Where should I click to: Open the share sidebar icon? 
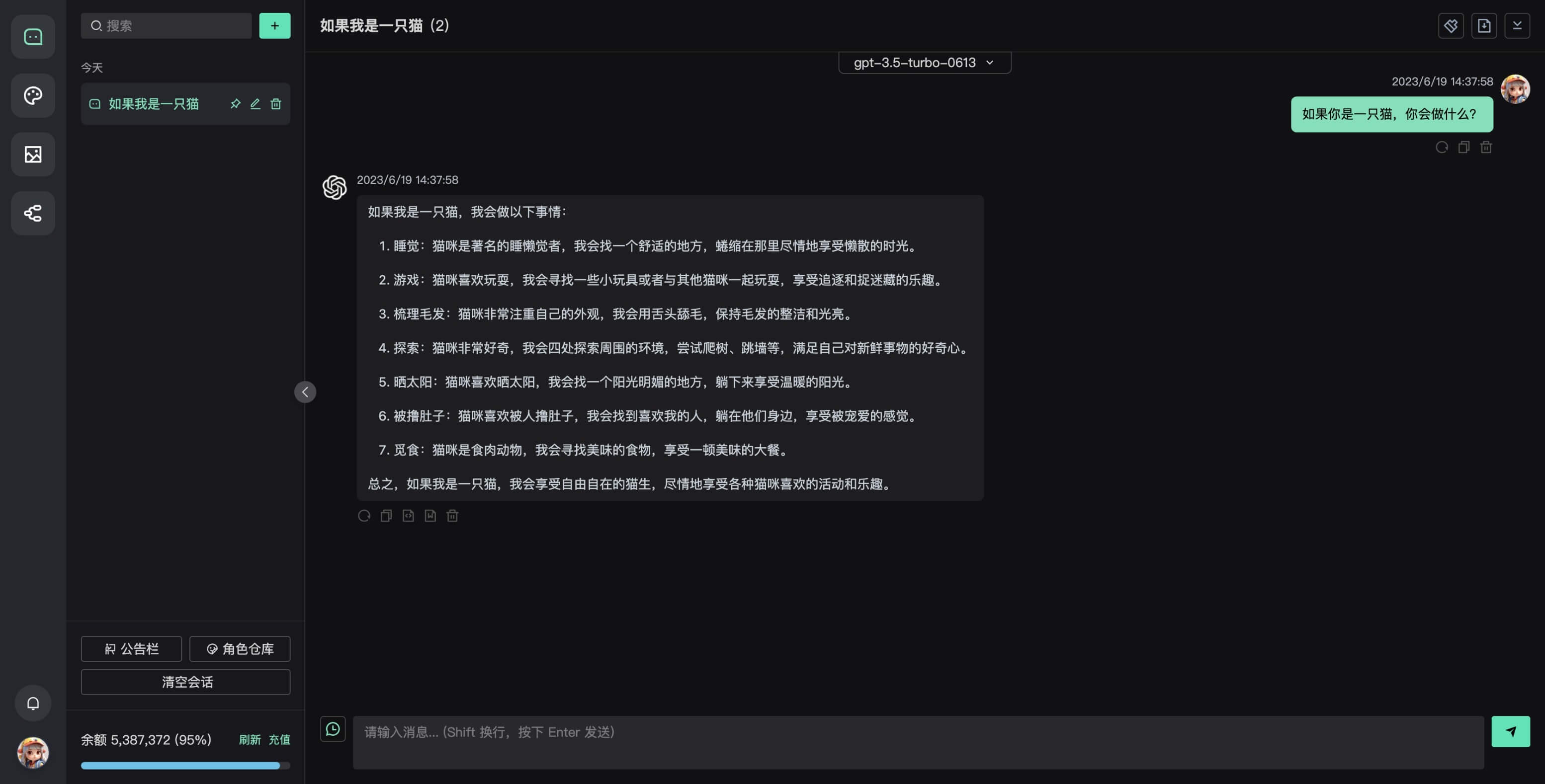point(33,213)
